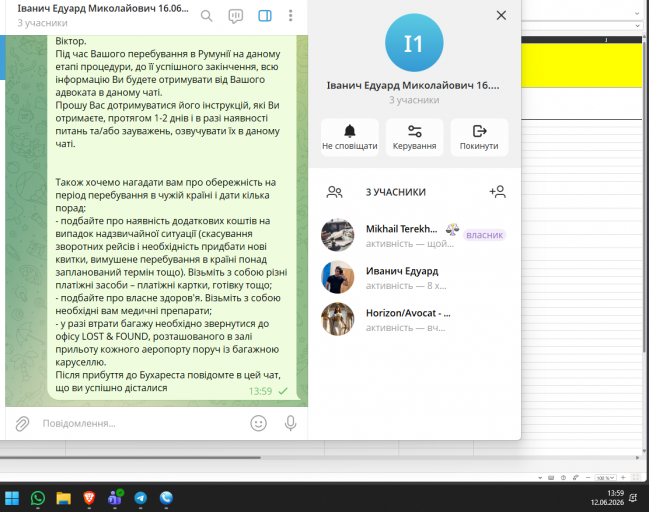Click the І1 group avatar
The image size is (649, 512).
(x=414, y=43)
